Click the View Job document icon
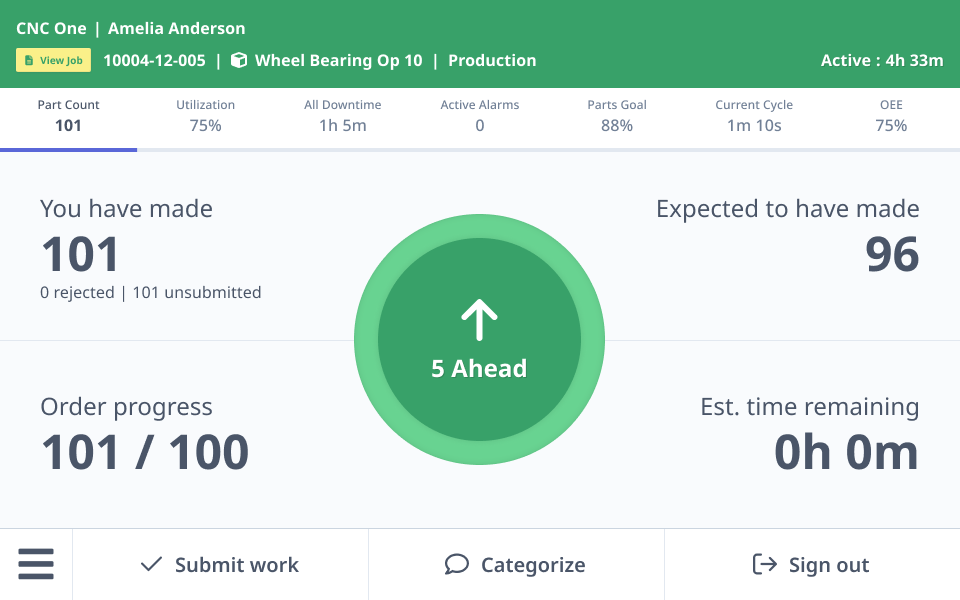This screenshot has width=960, height=600. point(29,61)
